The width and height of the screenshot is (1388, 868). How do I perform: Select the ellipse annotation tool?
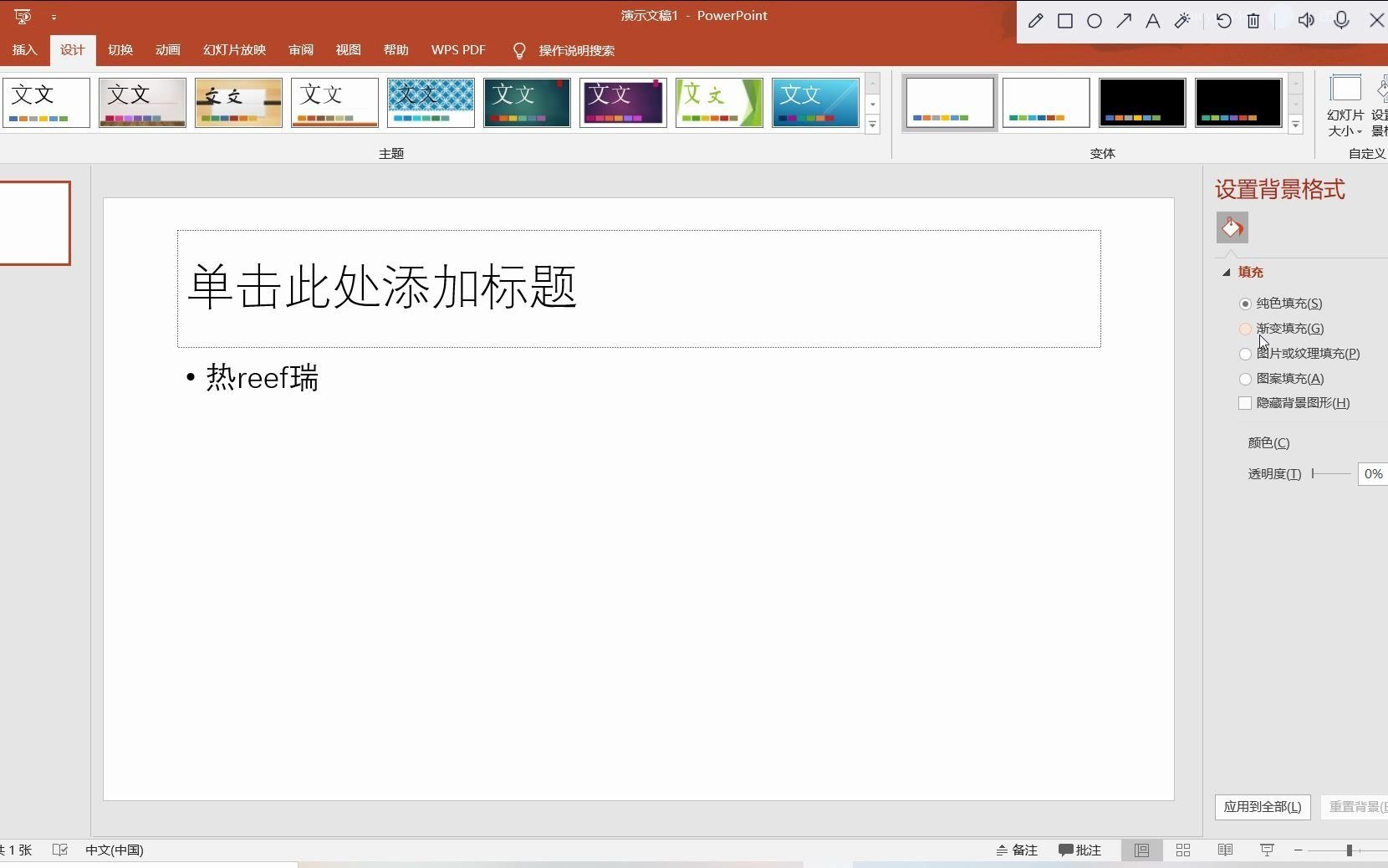[x=1095, y=21]
